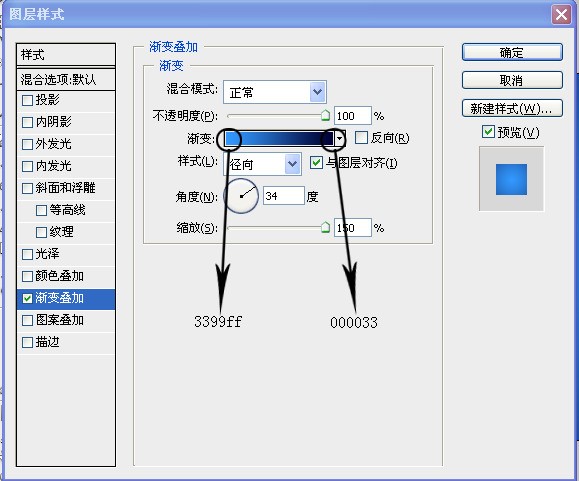Select the 投影 drop shadow row label
The image size is (579, 481).
coord(48,100)
